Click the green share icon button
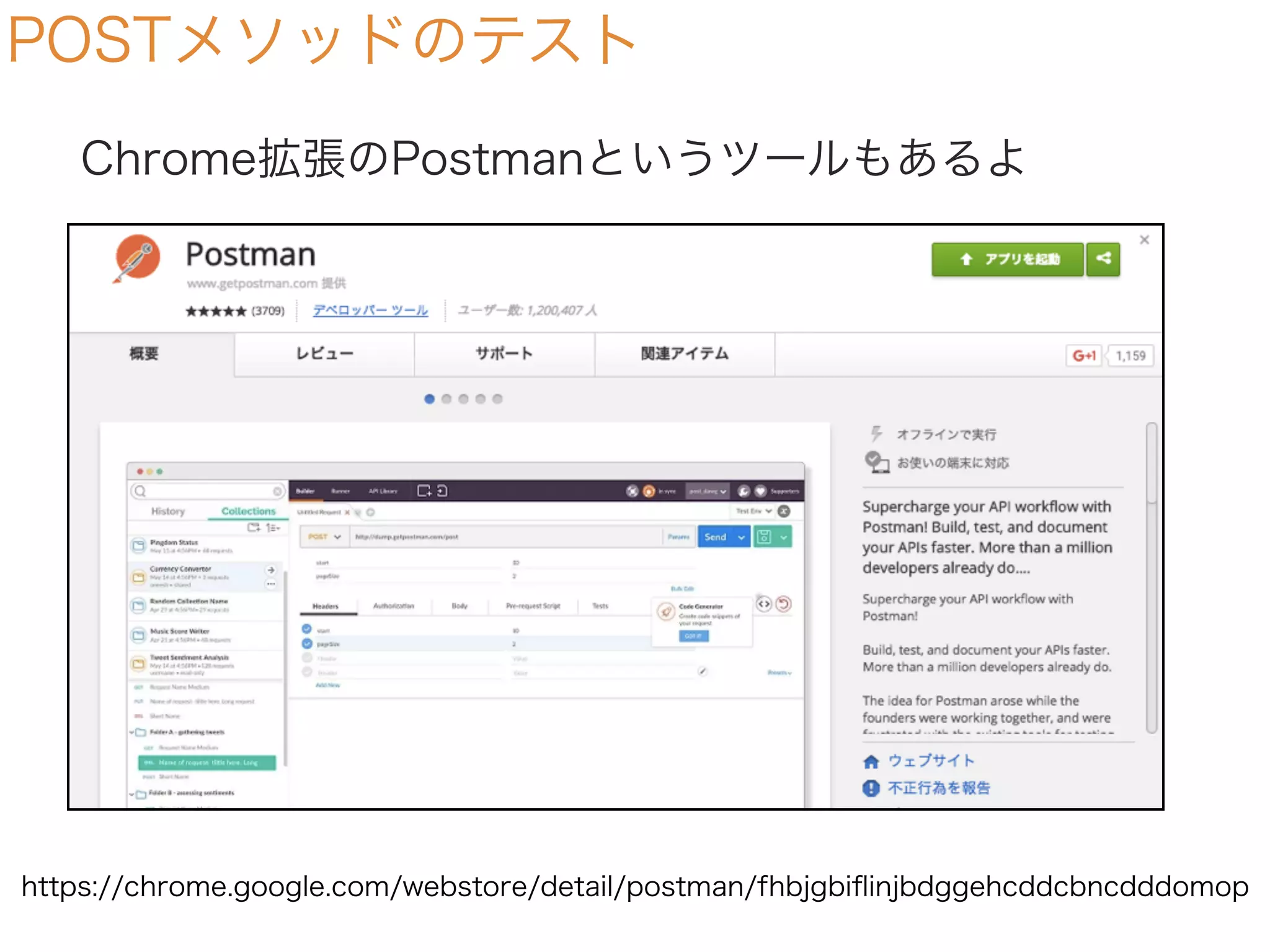1270x952 pixels. [x=1104, y=259]
